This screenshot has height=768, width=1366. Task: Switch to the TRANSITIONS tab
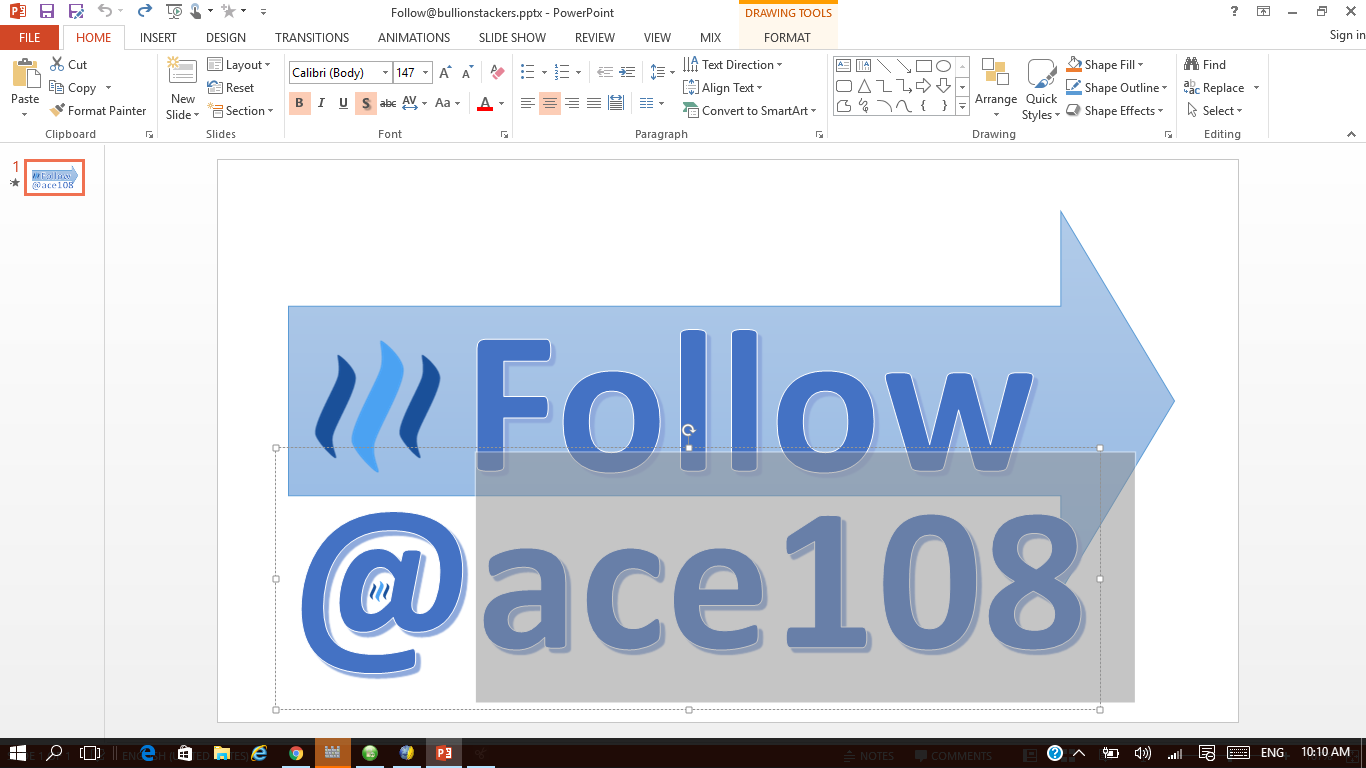pyautogui.click(x=312, y=38)
